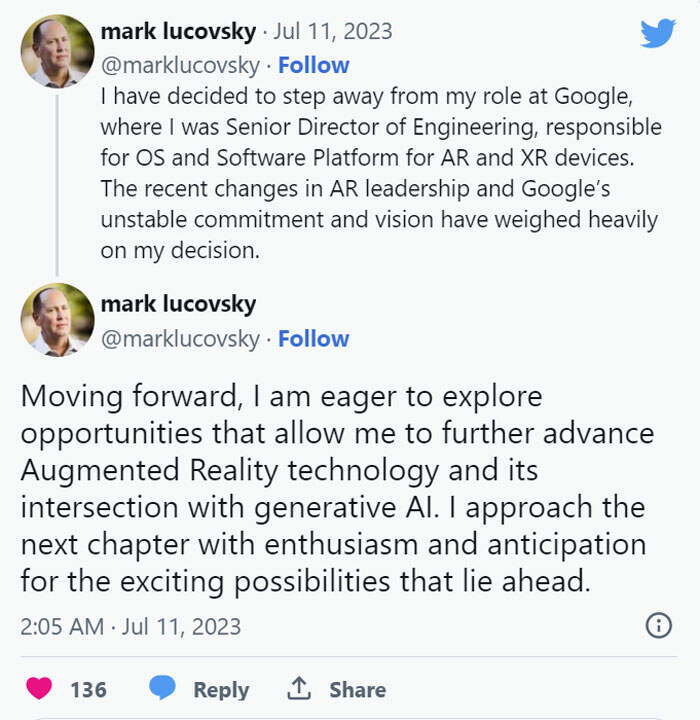The image size is (700, 720).
Task: Follow marklucovsky in the second tweet
Action: (313, 338)
